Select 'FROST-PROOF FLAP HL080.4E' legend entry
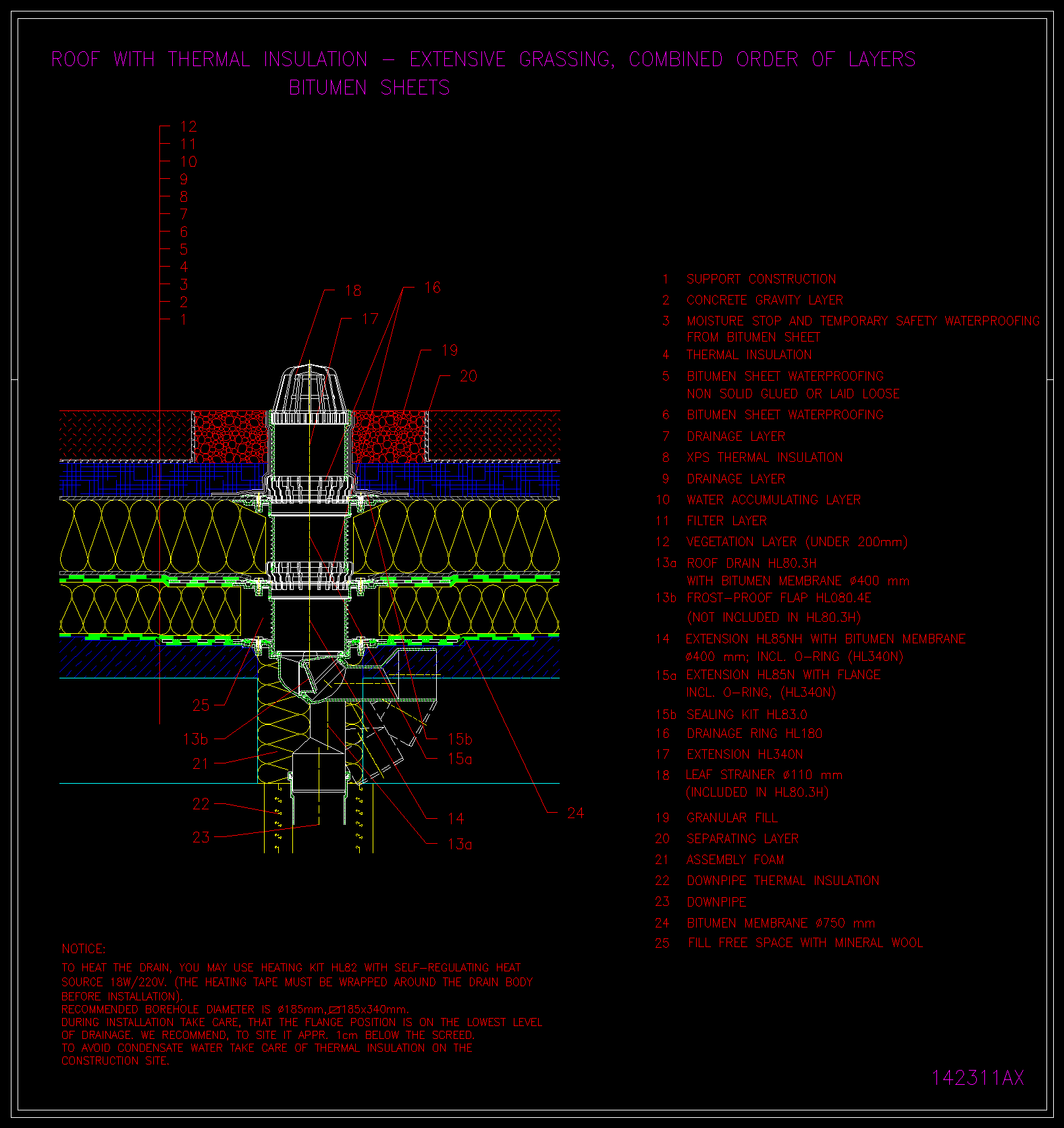1064x1128 pixels. (x=779, y=597)
